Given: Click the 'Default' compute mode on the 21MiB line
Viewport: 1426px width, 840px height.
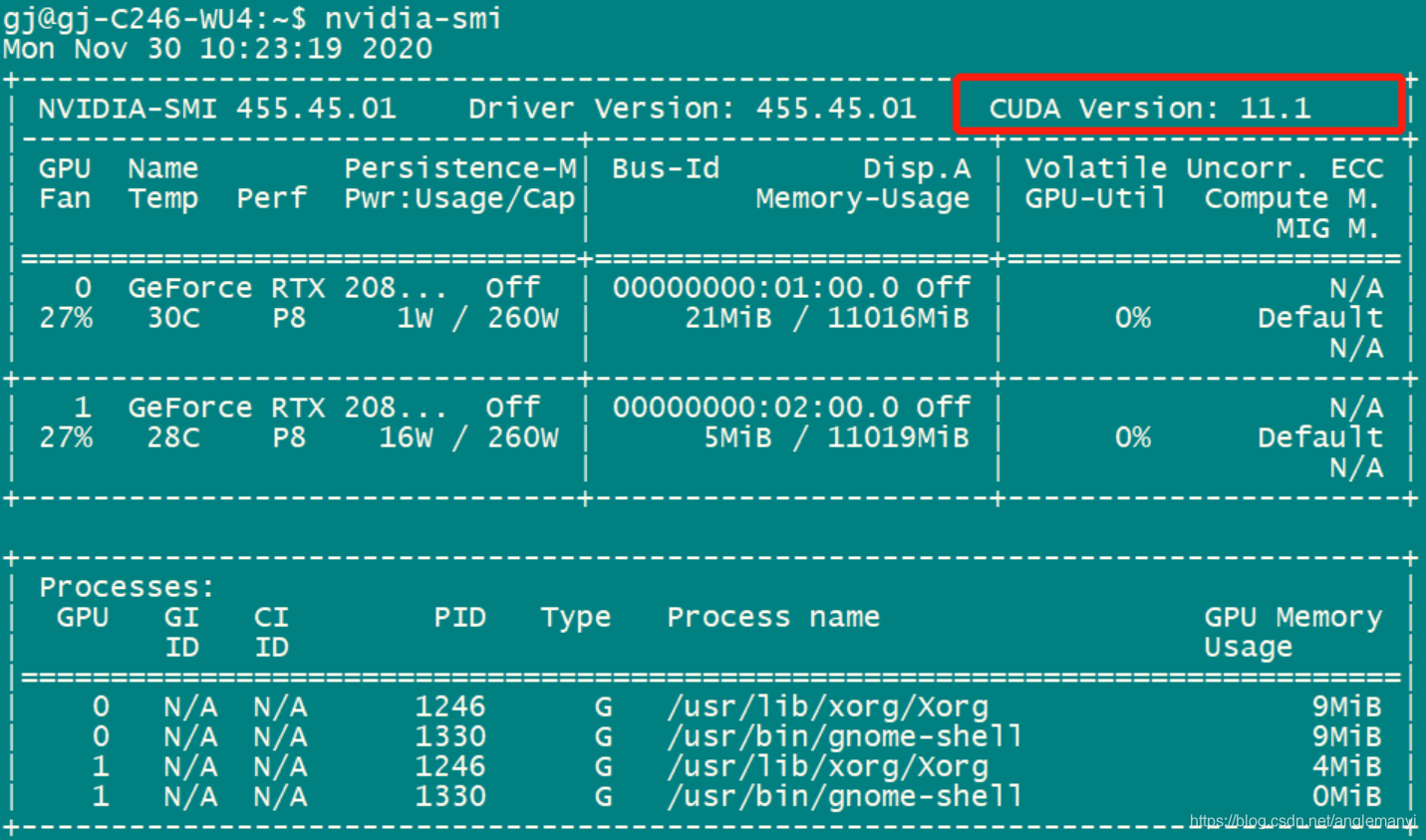Looking at the screenshot, I should 1320,317.
